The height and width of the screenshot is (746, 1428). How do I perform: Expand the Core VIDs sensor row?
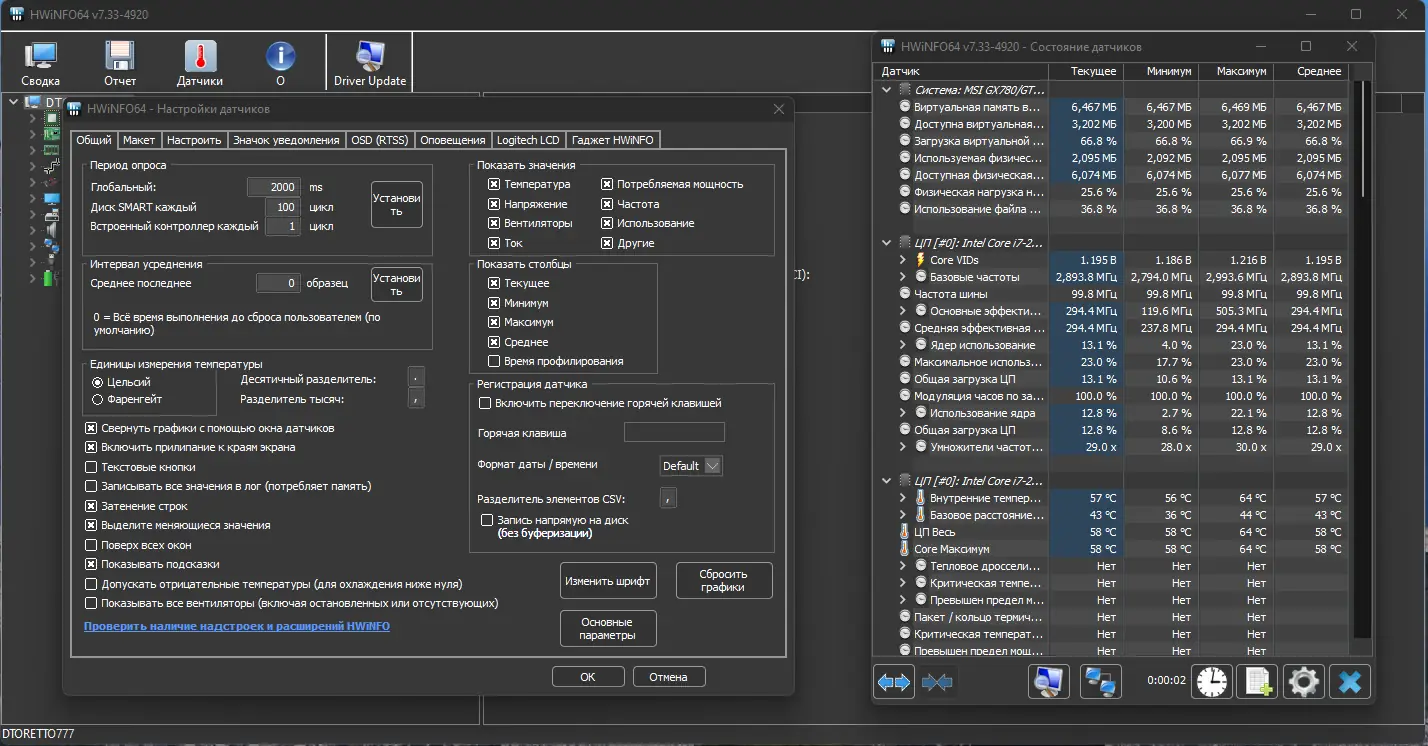[x=903, y=260]
